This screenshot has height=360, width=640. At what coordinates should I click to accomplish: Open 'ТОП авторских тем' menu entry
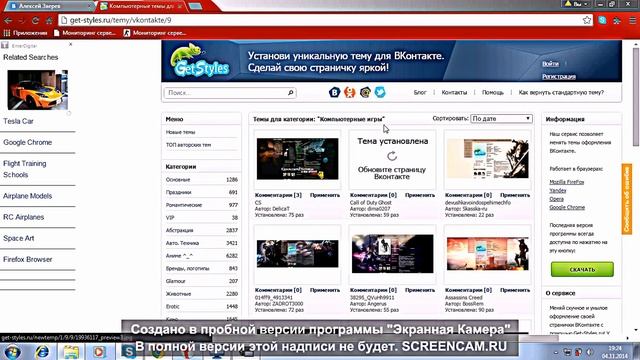click(x=188, y=145)
